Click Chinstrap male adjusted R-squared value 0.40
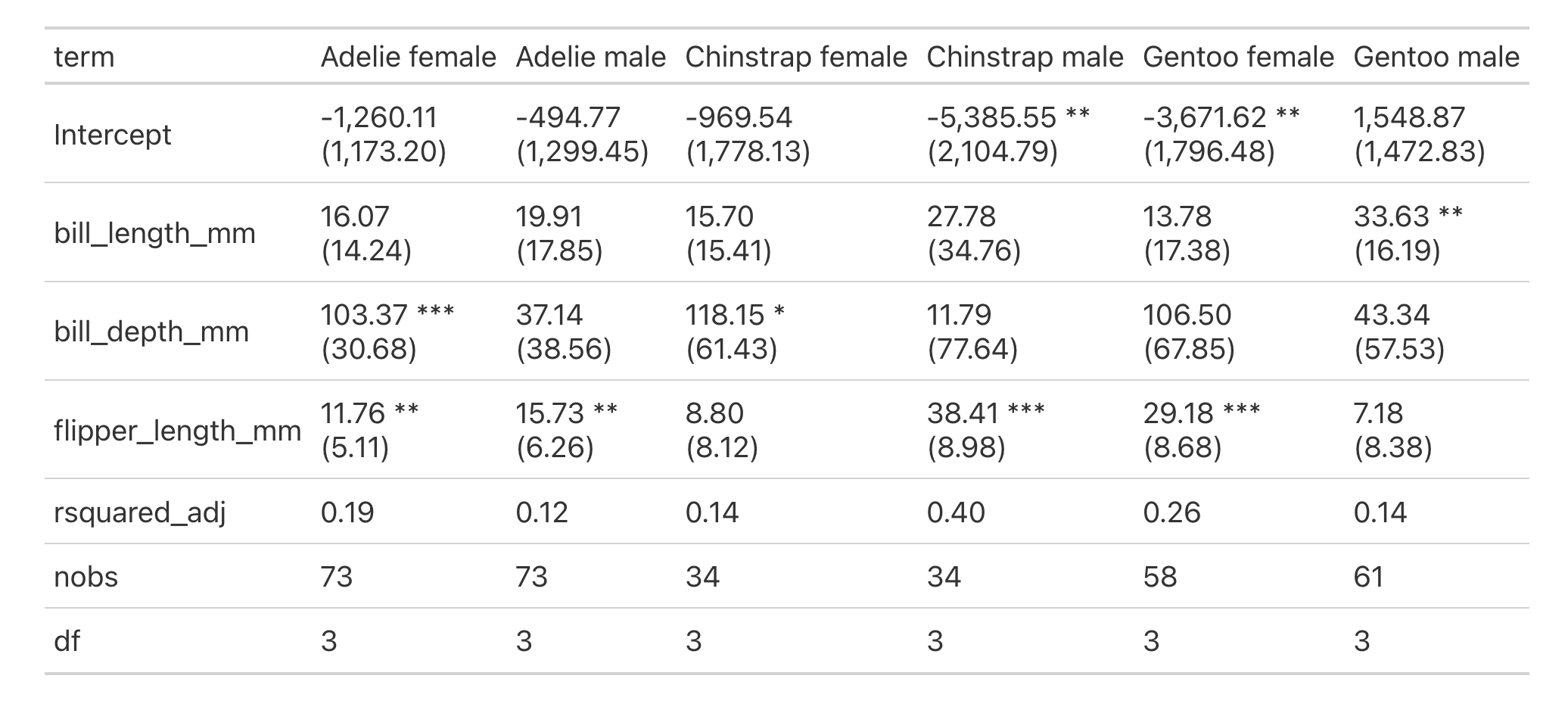 [956, 512]
